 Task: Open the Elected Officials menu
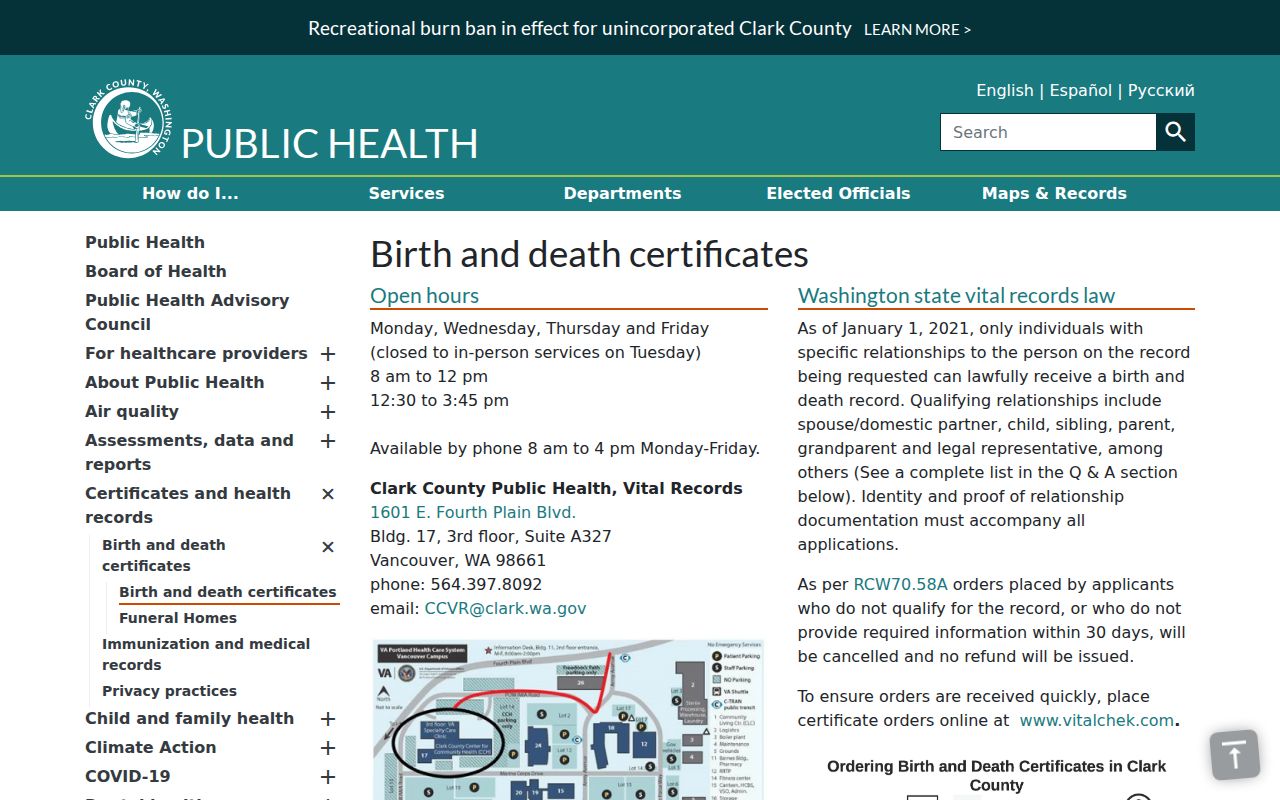[x=838, y=194]
